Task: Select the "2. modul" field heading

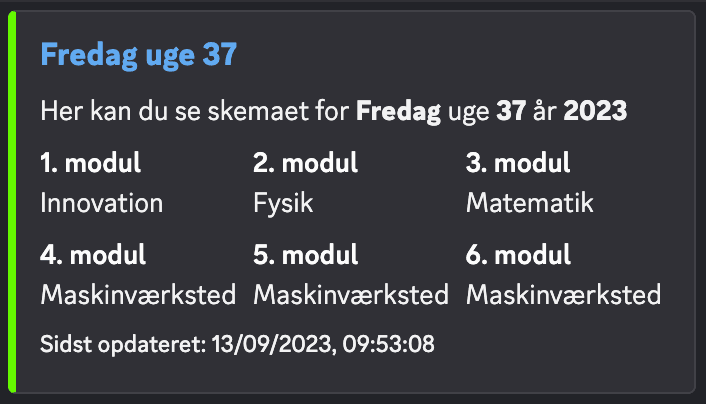Action: pos(305,163)
